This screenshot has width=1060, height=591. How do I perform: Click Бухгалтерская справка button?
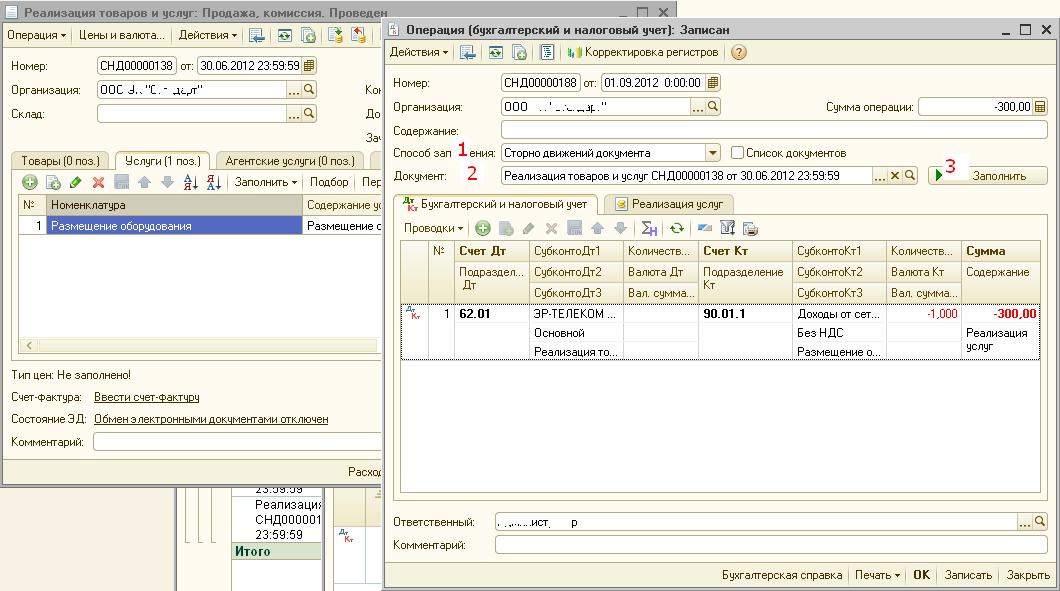pyautogui.click(x=782, y=575)
